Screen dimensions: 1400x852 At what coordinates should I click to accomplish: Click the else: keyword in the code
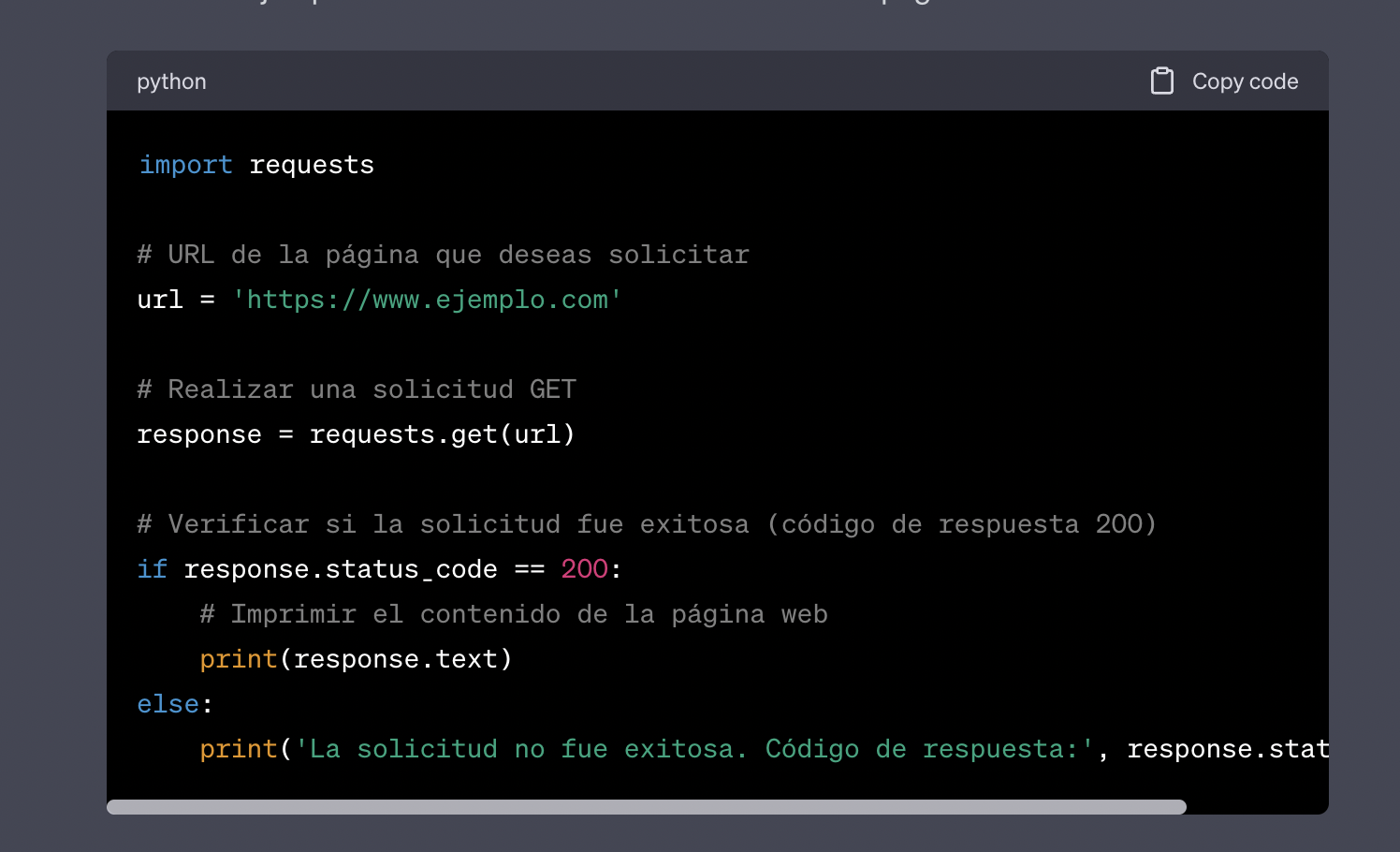point(172,703)
